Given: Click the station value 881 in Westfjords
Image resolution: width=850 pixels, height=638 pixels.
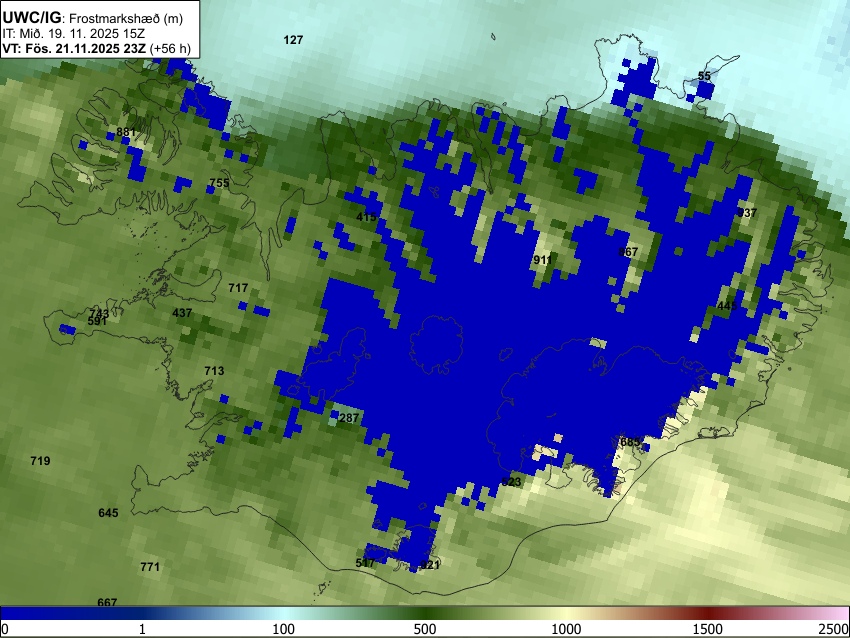Looking at the screenshot, I should [126, 132].
